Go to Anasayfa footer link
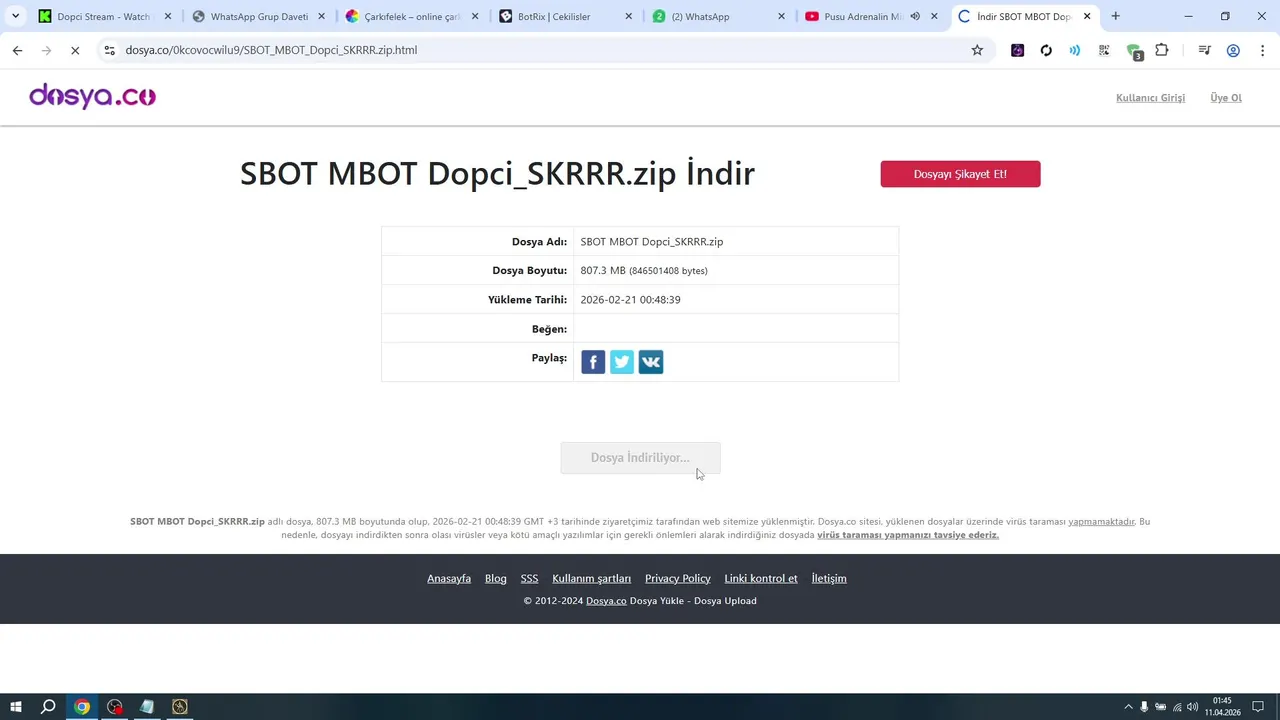Screen dimensions: 1280x720 click(449, 578)
